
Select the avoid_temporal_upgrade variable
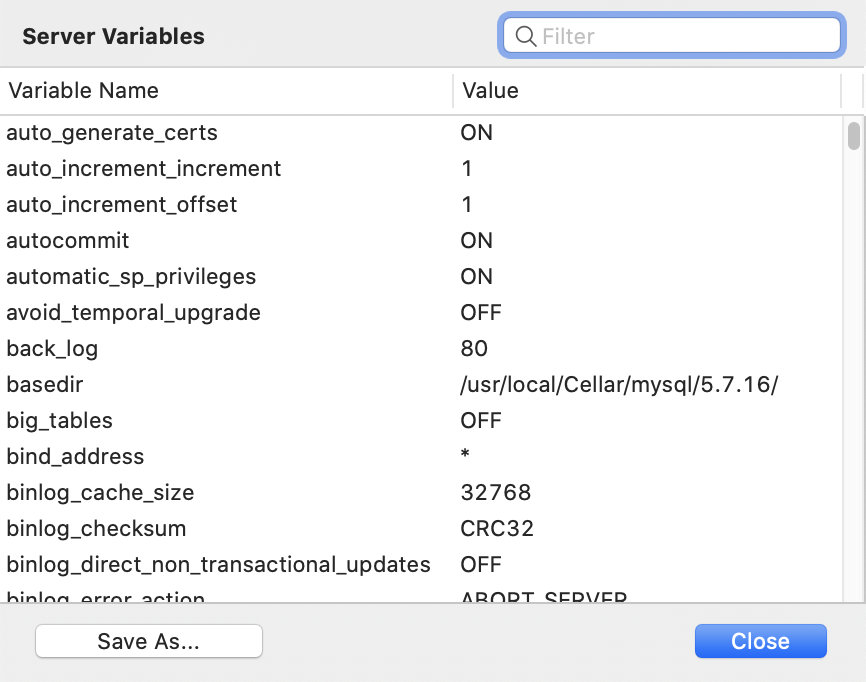[133, 313]
